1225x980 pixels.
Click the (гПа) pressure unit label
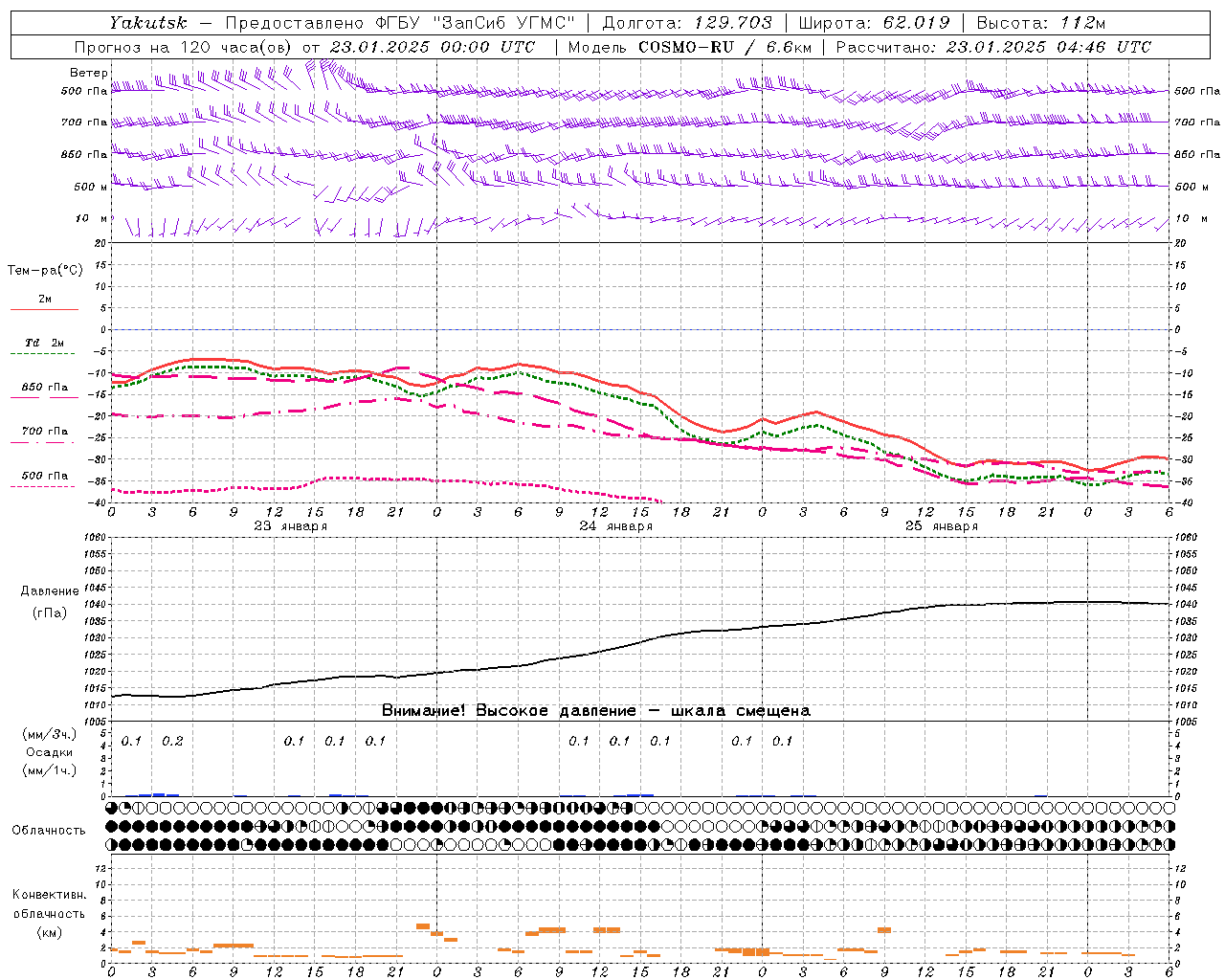click(50, 612)
